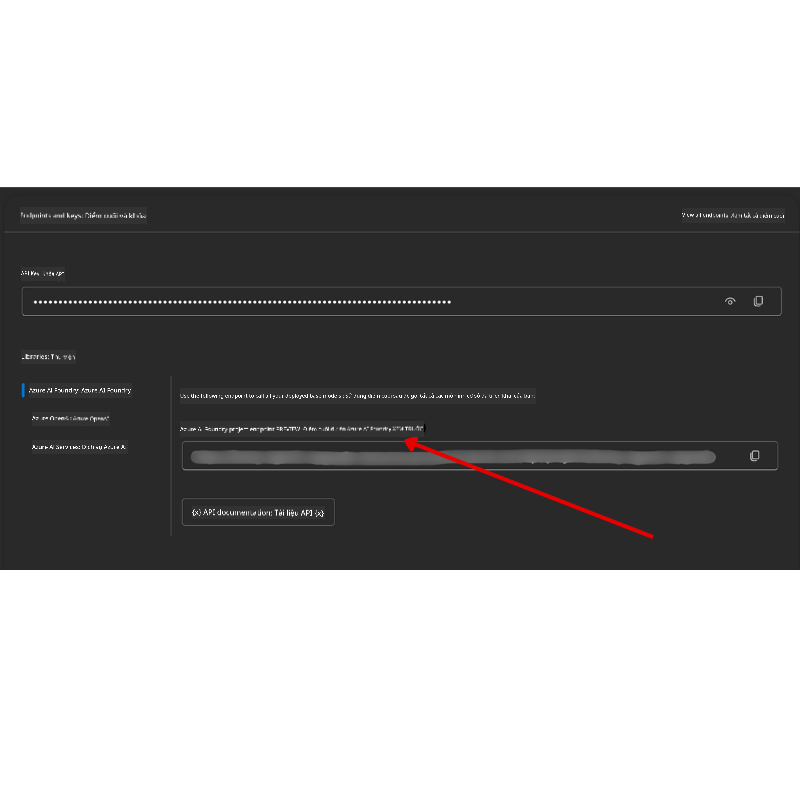The width and height of the screenshot is (800, 800).
Task: Select the Azure AI Foundry library tab
Action: pos(80,390)
